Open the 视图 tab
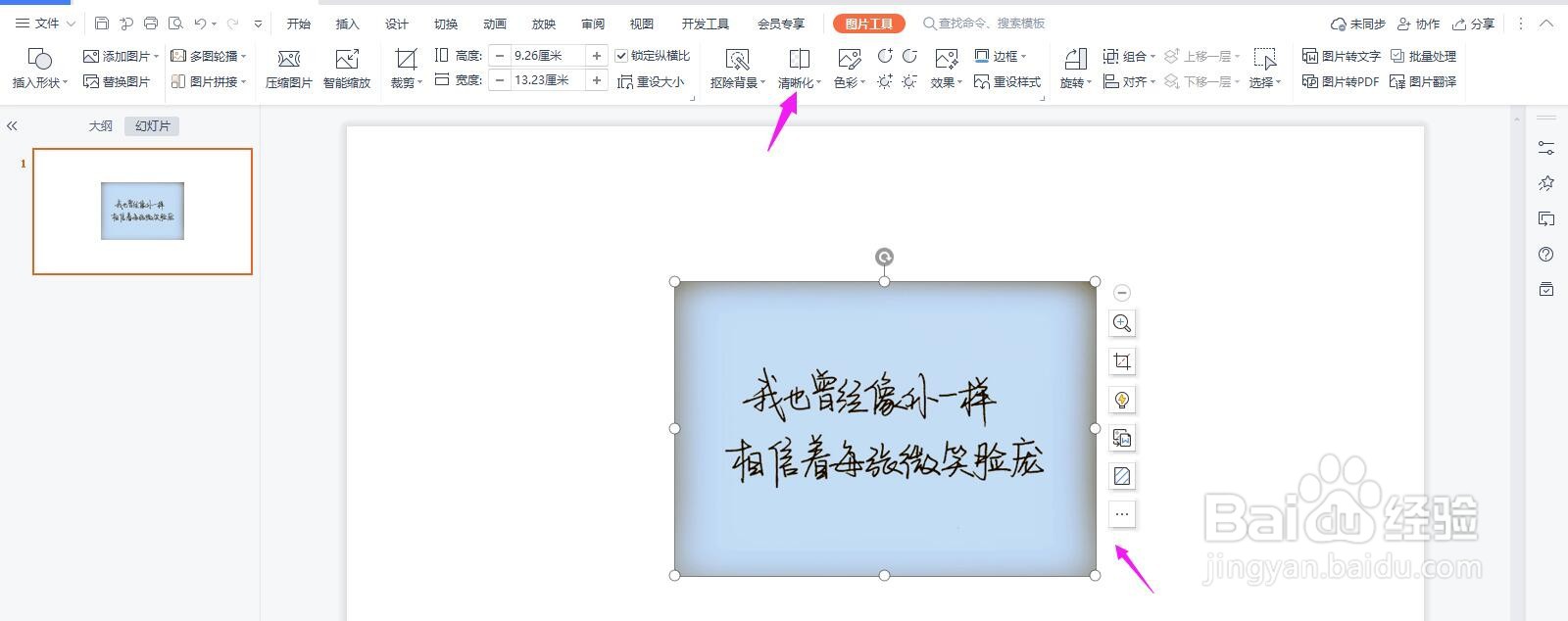Viewport: 1568px width, 621px height. click(642, 24)
